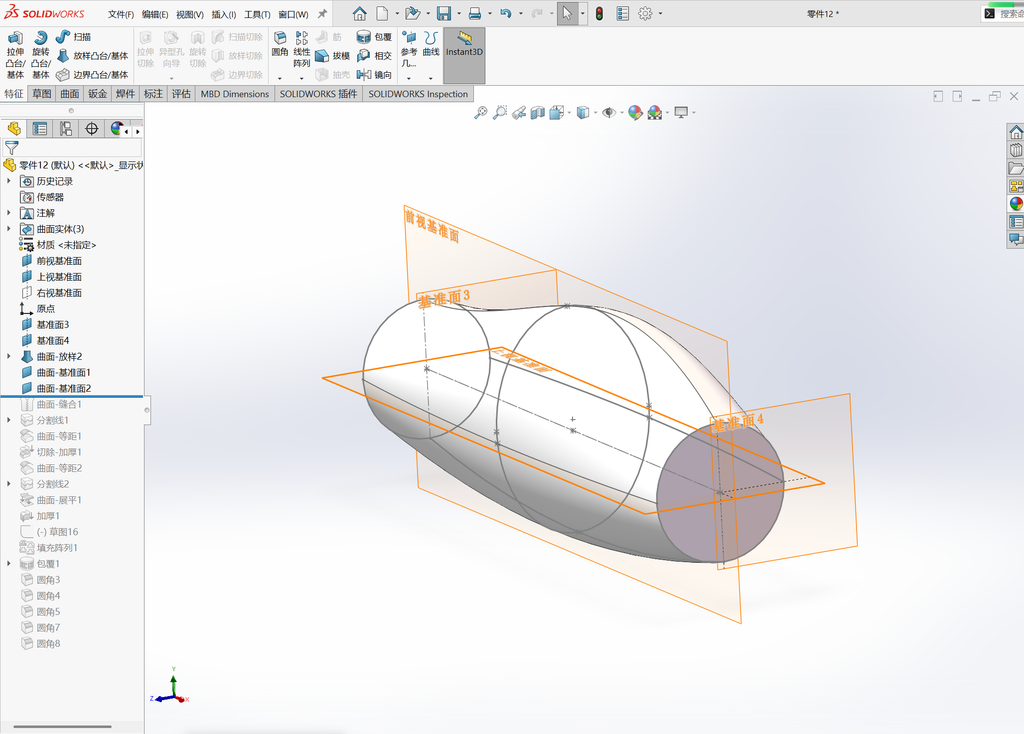Click the Edit Appearance color ball icon
The image size is (1024, 734).
click(635, 113)
